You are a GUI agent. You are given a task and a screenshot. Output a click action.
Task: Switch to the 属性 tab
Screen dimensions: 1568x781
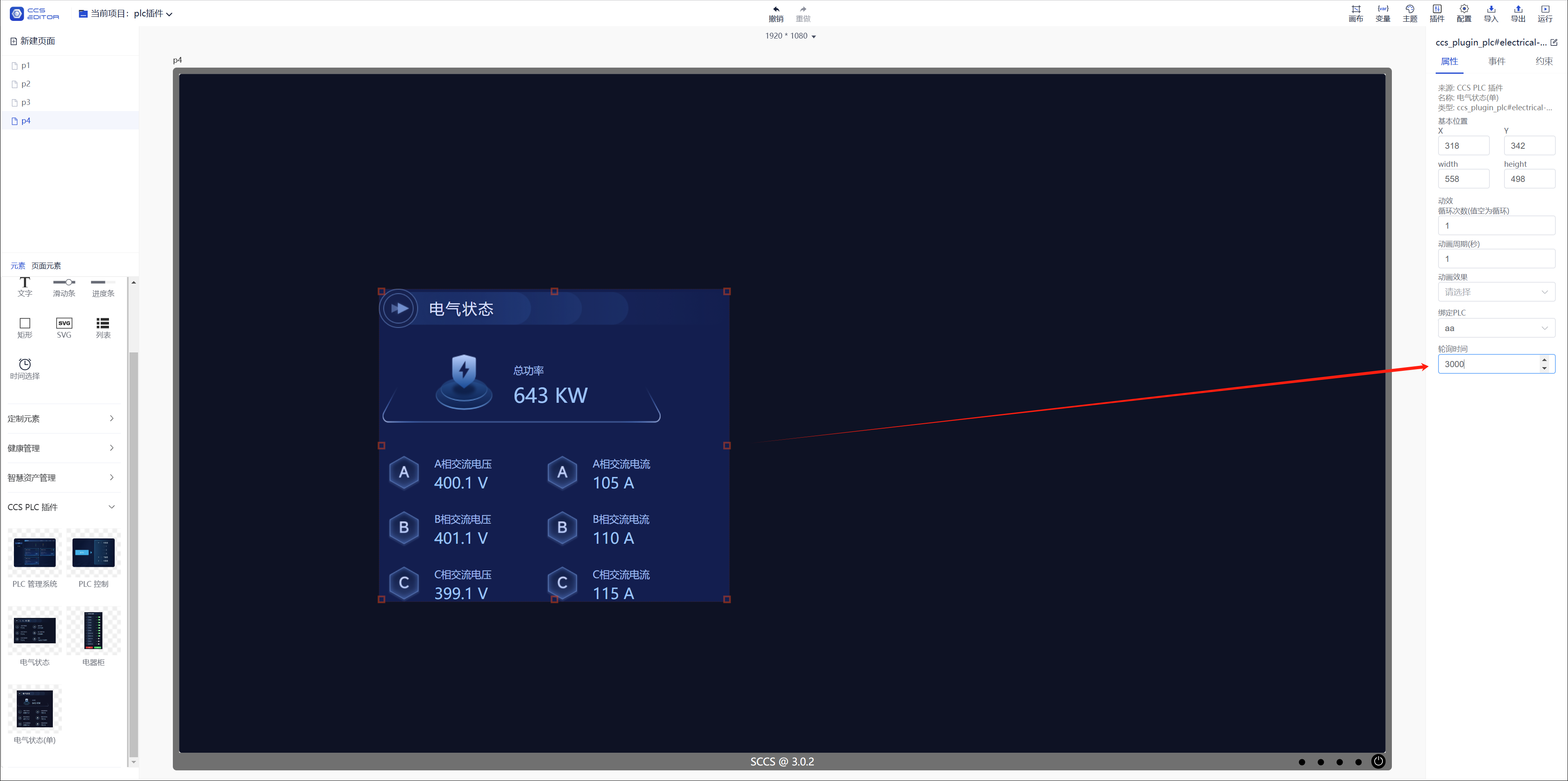(1449, 61)
